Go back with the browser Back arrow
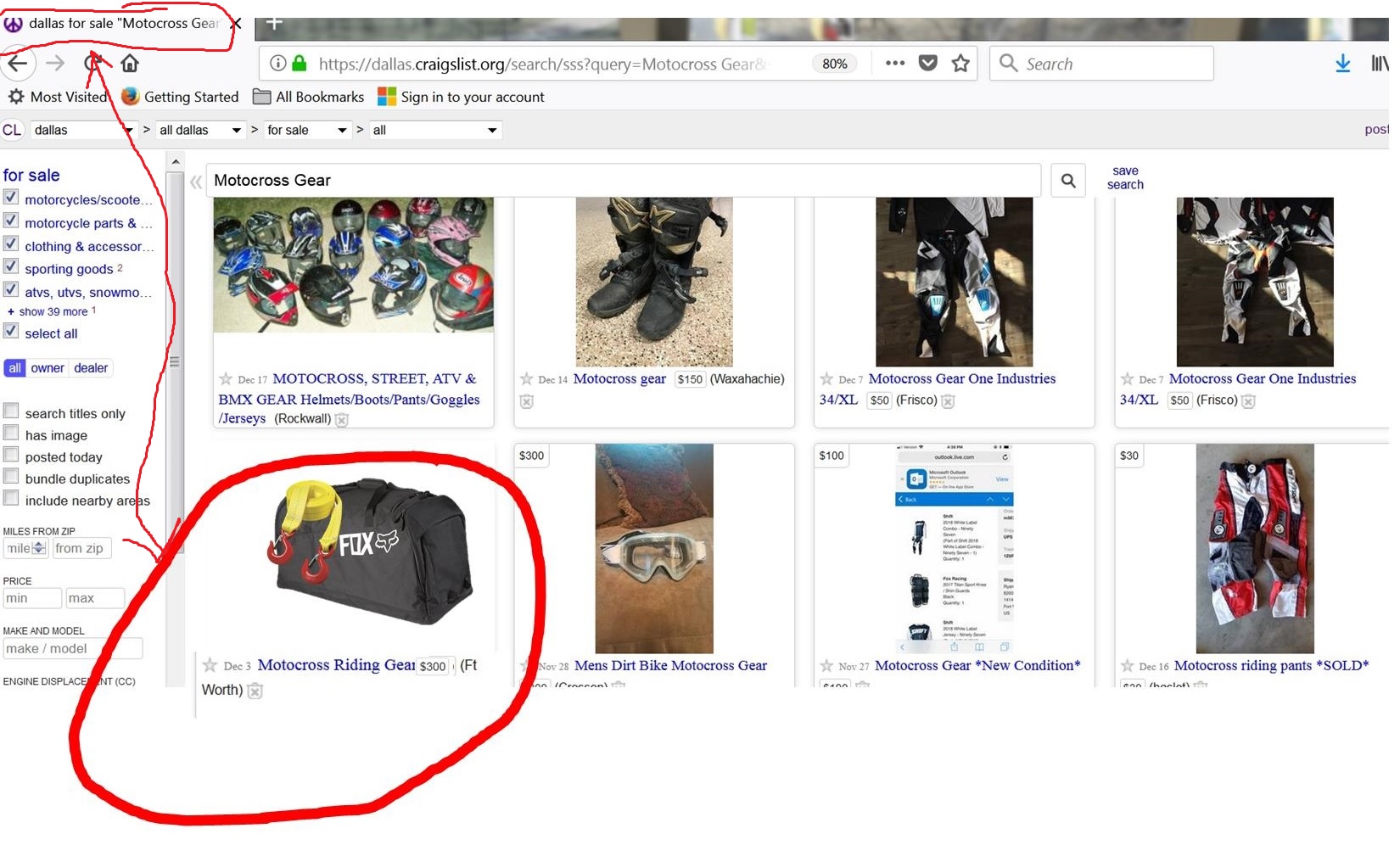 coord(17,63)
